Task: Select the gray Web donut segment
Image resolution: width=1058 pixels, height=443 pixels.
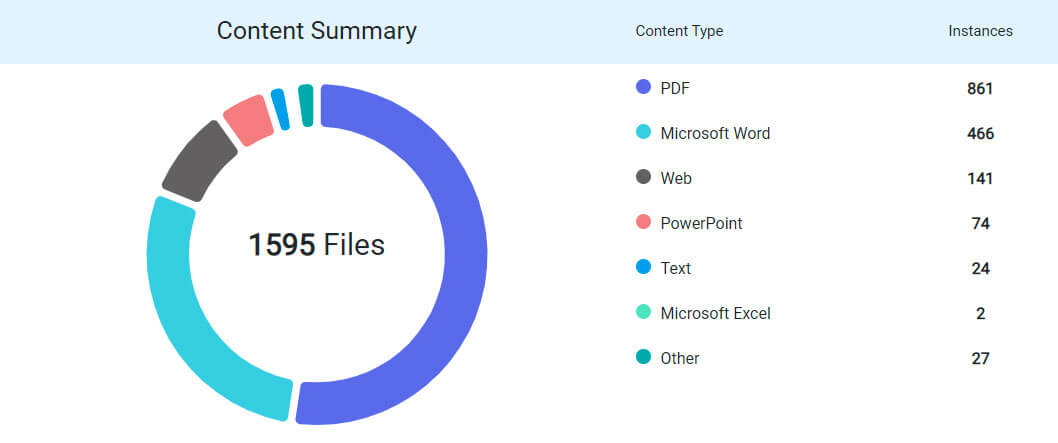Action: coord(199,162)
